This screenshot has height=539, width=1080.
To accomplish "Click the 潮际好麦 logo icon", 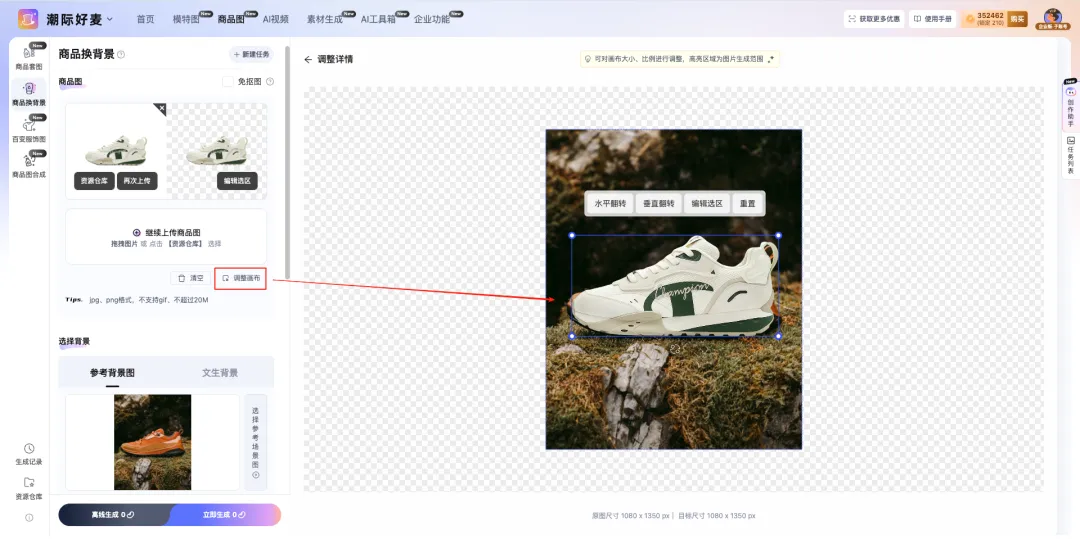I will (x=28, y=19).
